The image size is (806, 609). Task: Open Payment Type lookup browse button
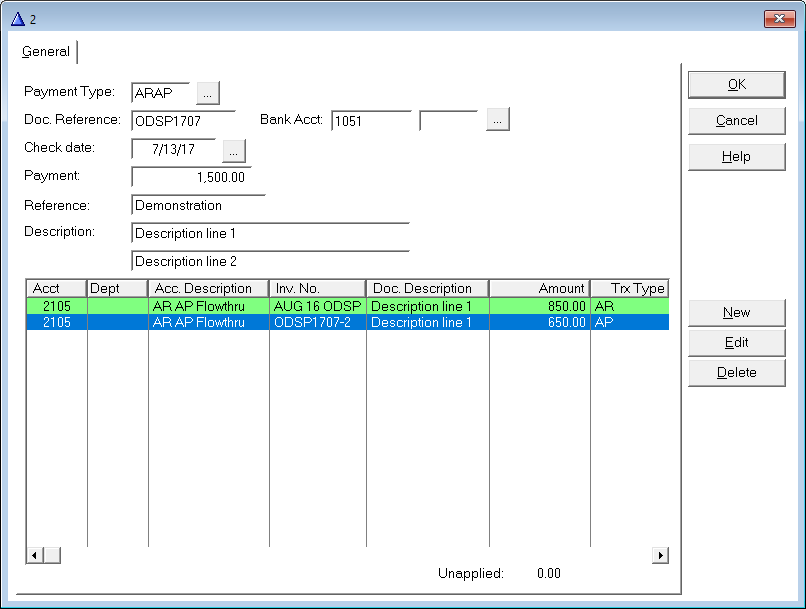(207, 93)
